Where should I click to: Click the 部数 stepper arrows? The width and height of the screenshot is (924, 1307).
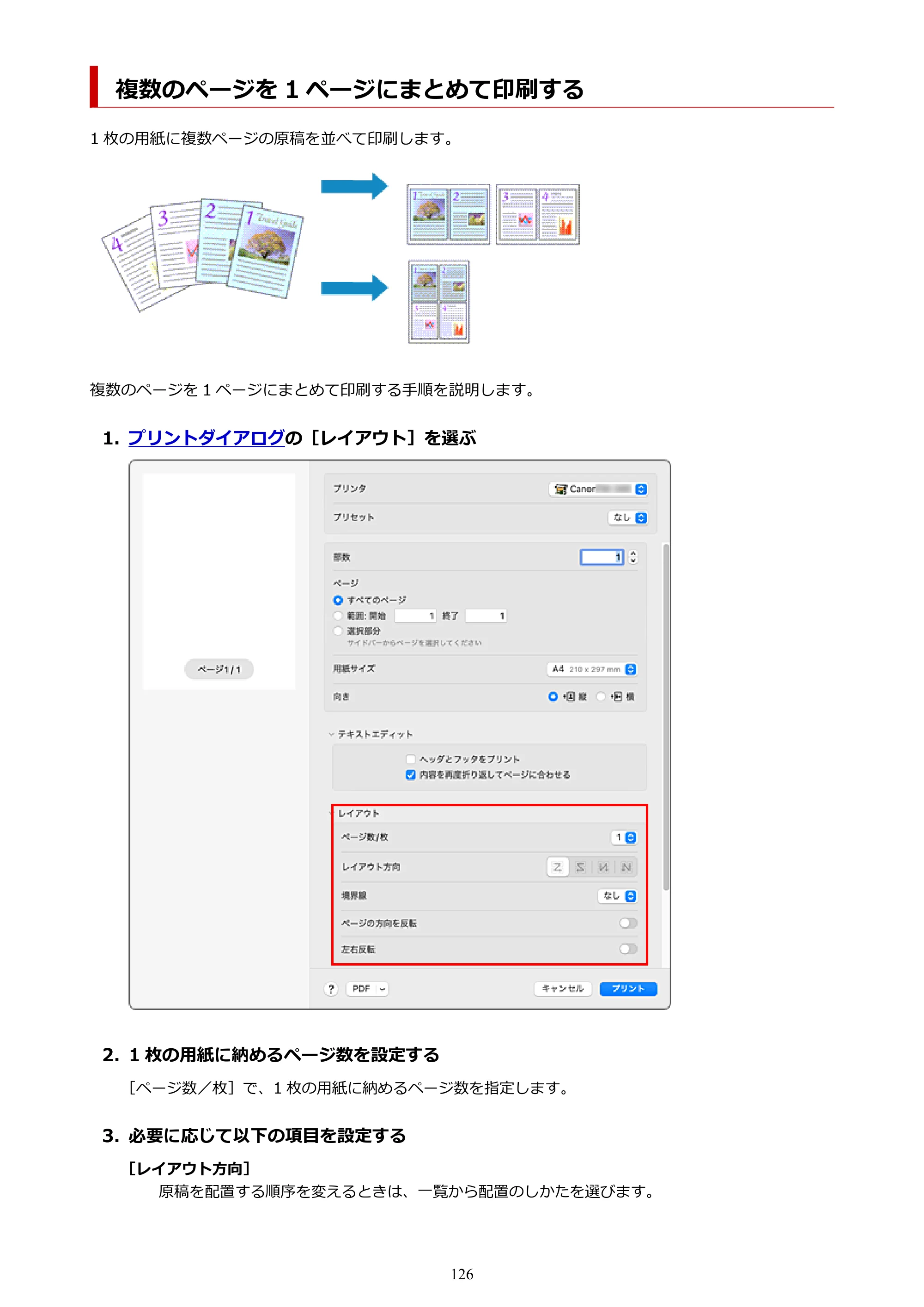coord(632,557)
